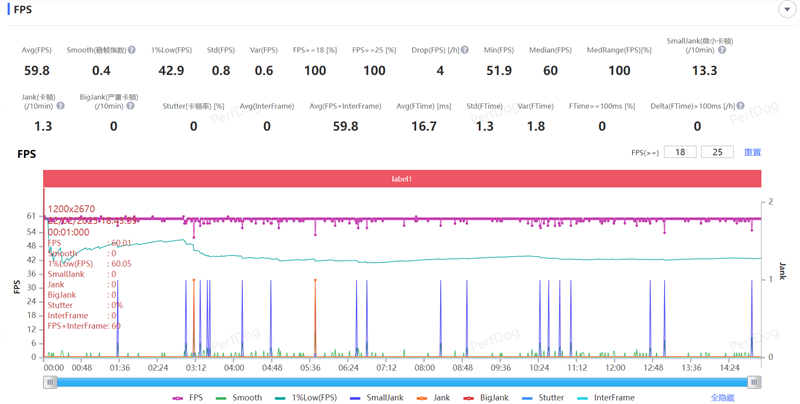Click help icon beside MedRange(FPS)[%]
The width and height of the screenshot is (800, 404).
[x=657, y=50]
